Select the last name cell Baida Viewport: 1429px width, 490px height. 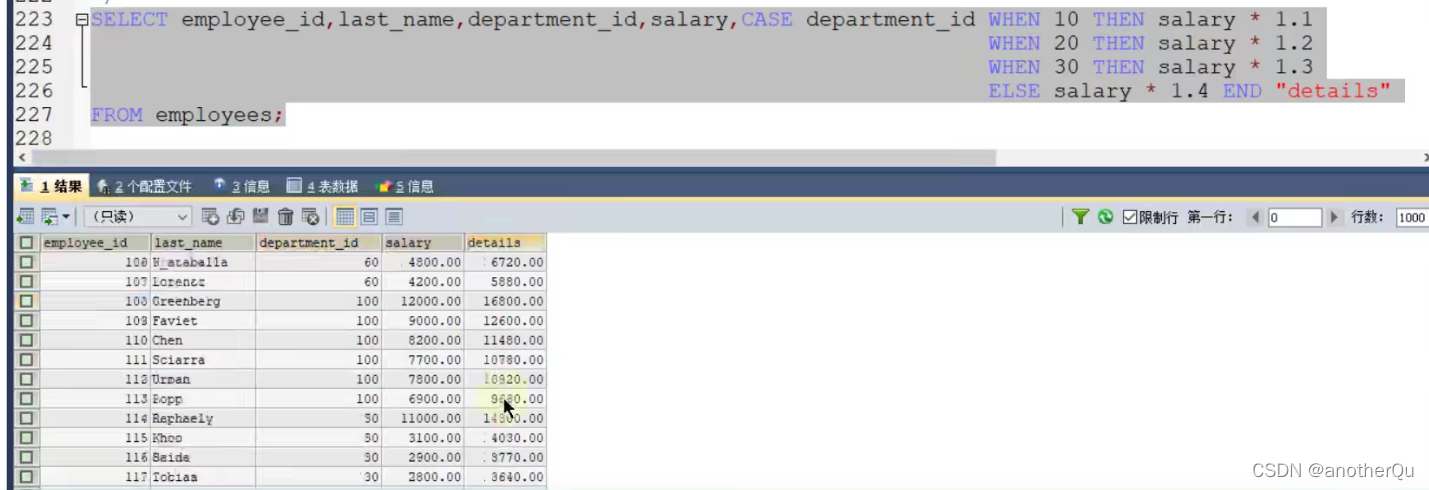point(203,457)
